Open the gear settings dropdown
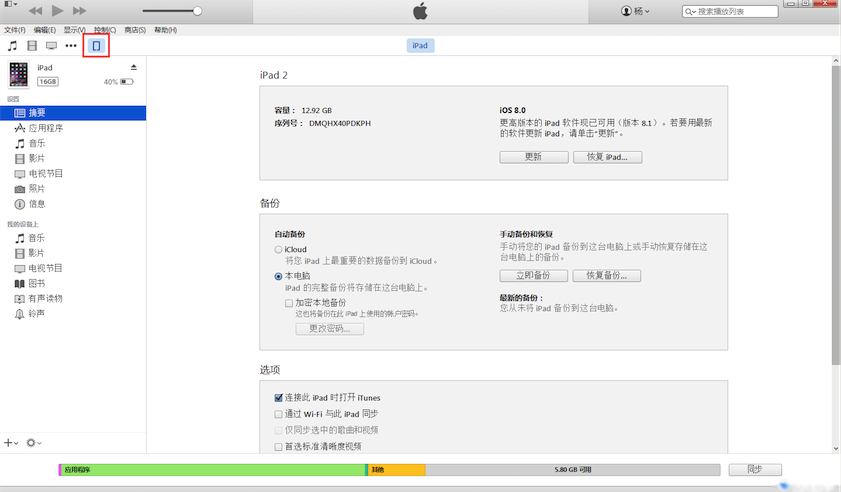Viewport: 841px width, 492px height. point(34,442)
